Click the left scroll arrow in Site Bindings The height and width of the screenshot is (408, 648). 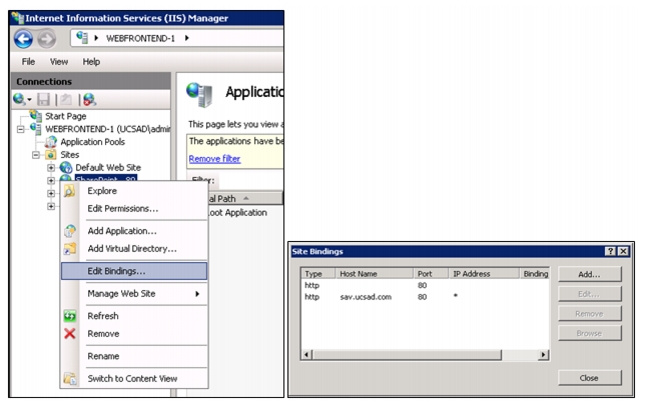click(x=306, y=355)
